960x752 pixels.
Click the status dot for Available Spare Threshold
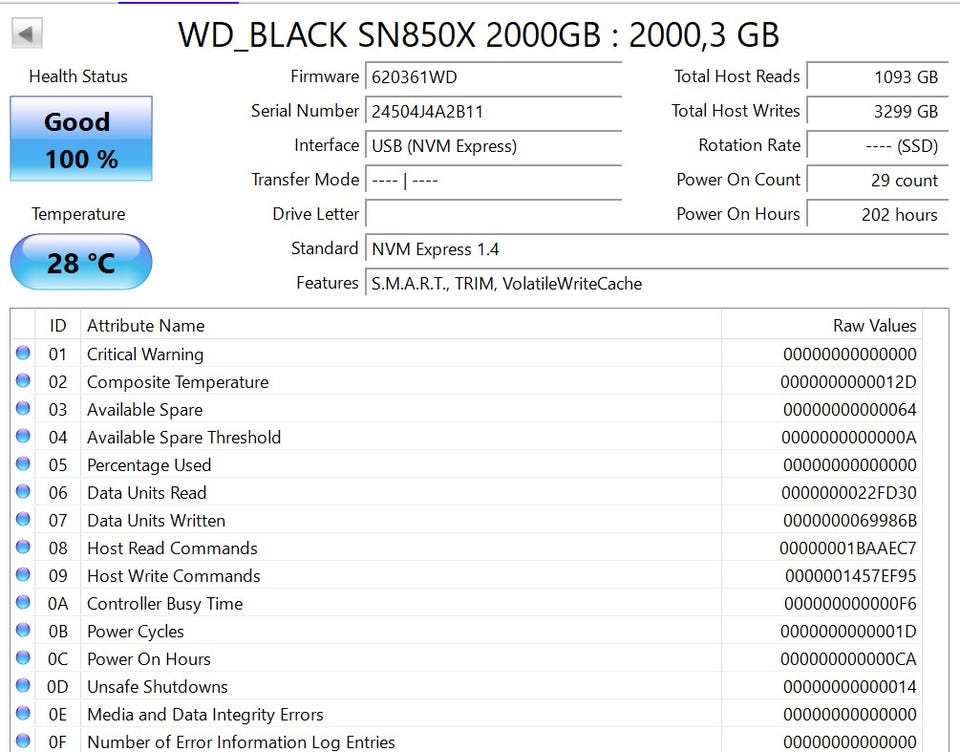click(x=23, y=435)
